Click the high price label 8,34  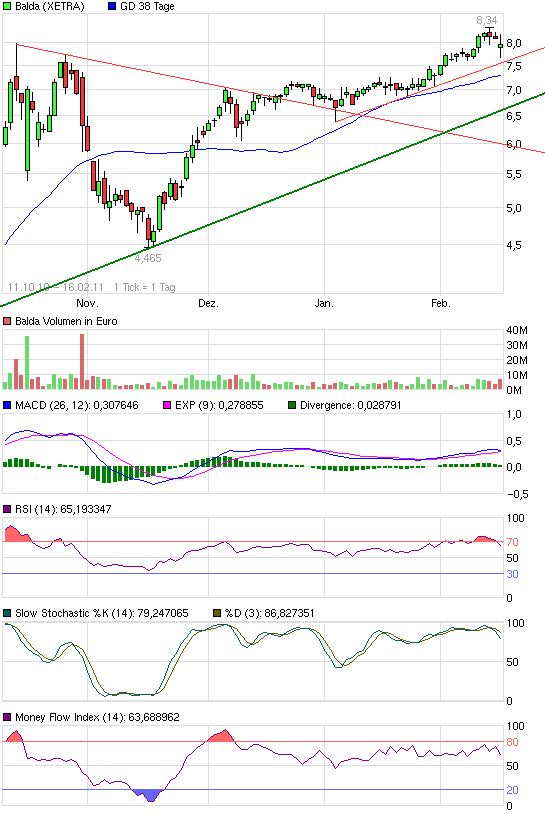pyautogui.click(x=487, y=20)
